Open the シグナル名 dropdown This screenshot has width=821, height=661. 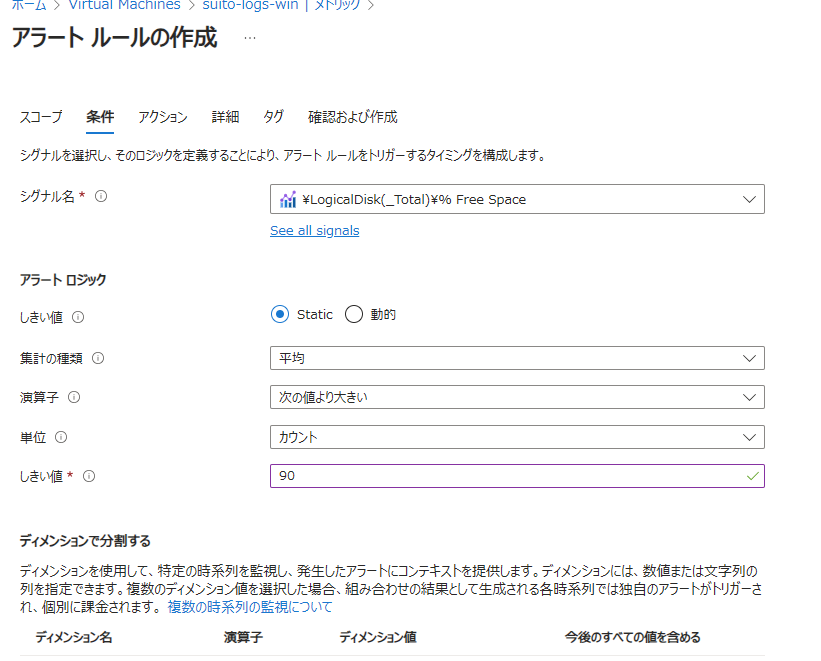click(517, 199)
